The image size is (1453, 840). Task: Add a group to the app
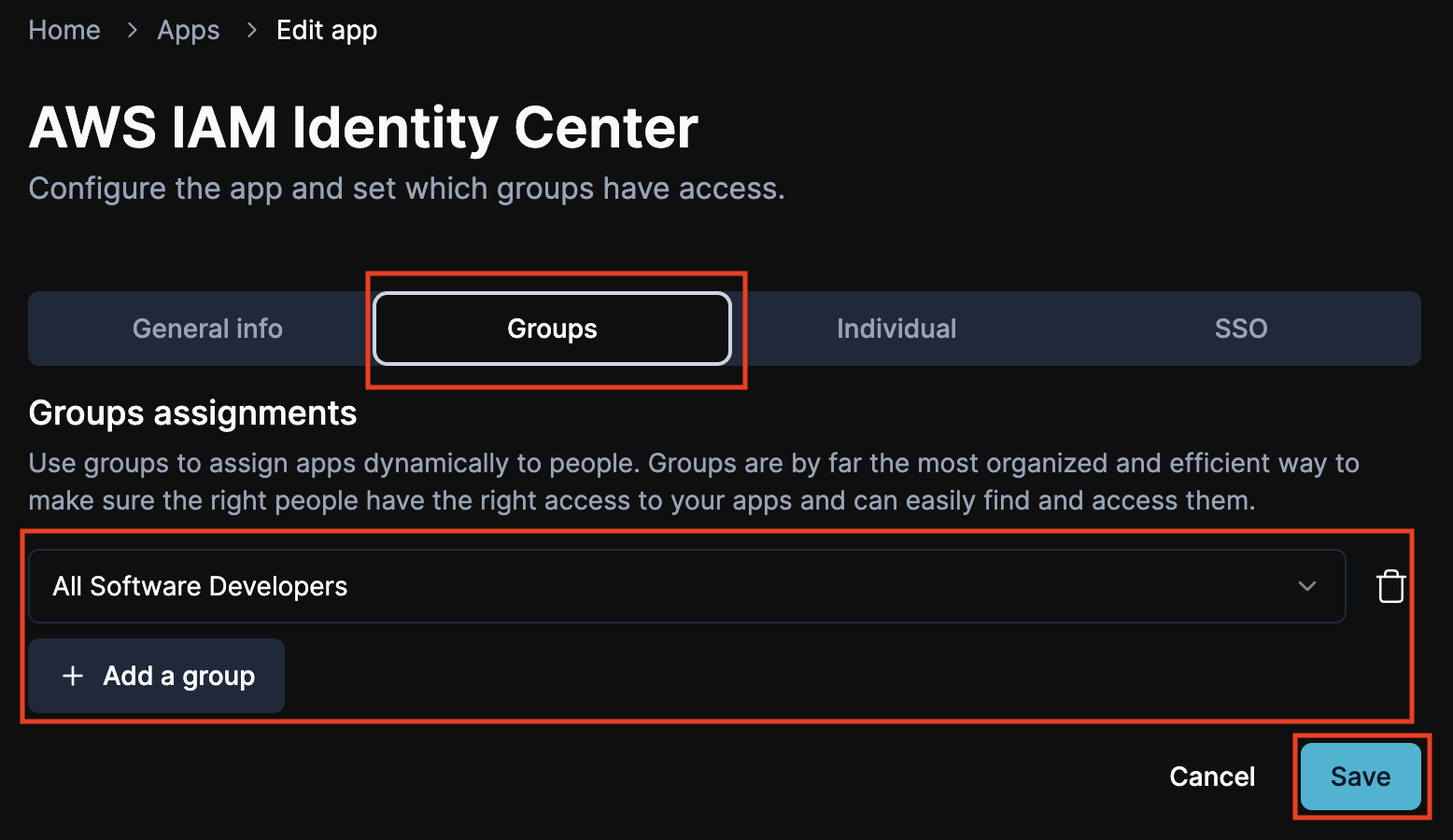156,675
